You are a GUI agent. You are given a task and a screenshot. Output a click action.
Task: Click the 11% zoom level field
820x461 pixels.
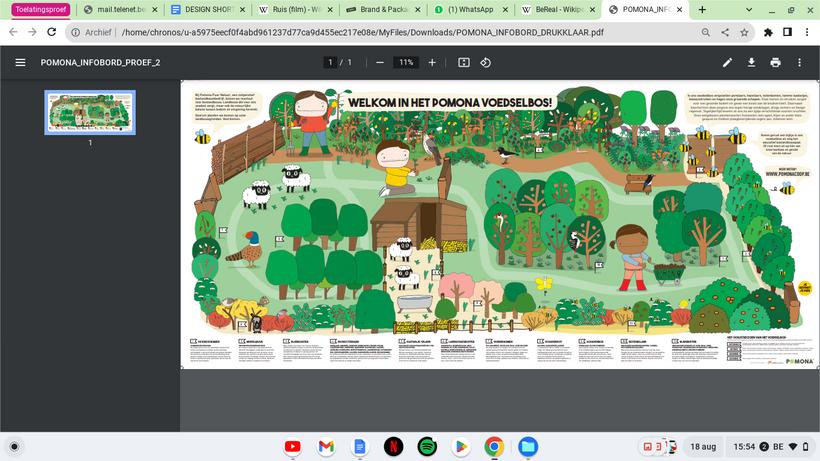[x=406, y=62]
